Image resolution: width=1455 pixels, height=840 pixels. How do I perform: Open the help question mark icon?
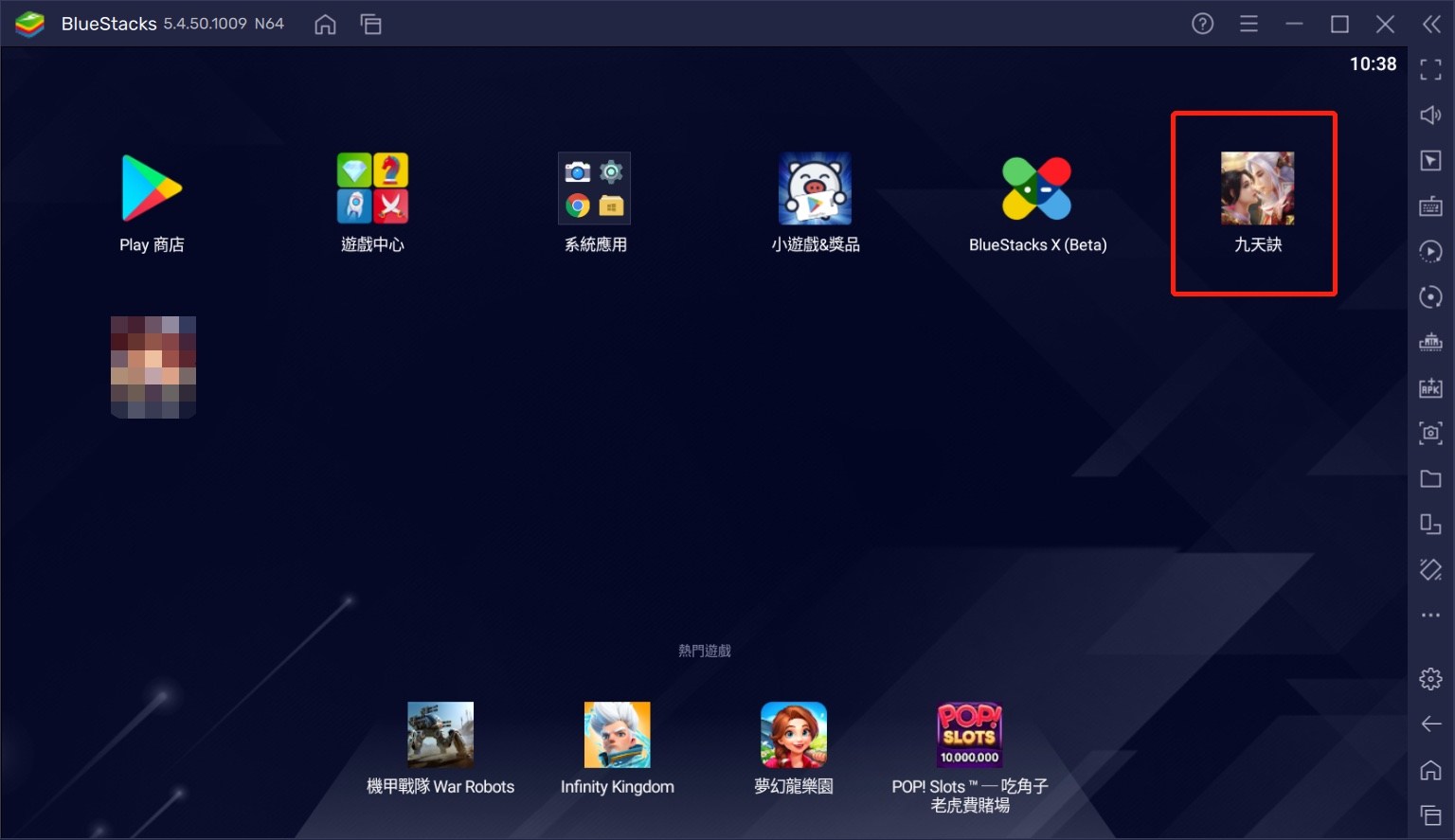point(1202,24)
